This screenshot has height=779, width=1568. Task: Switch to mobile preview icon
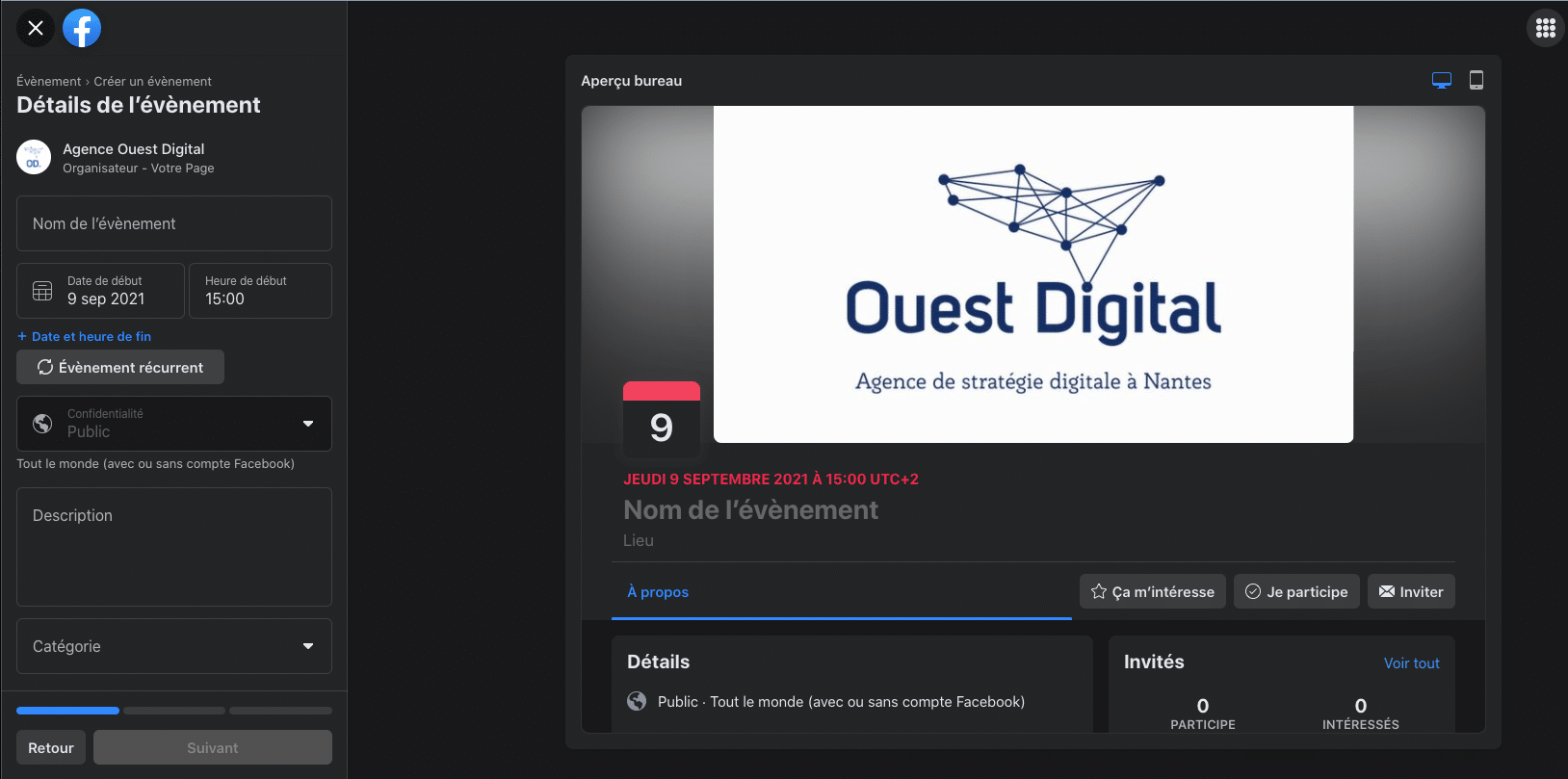click(1477, 81)
